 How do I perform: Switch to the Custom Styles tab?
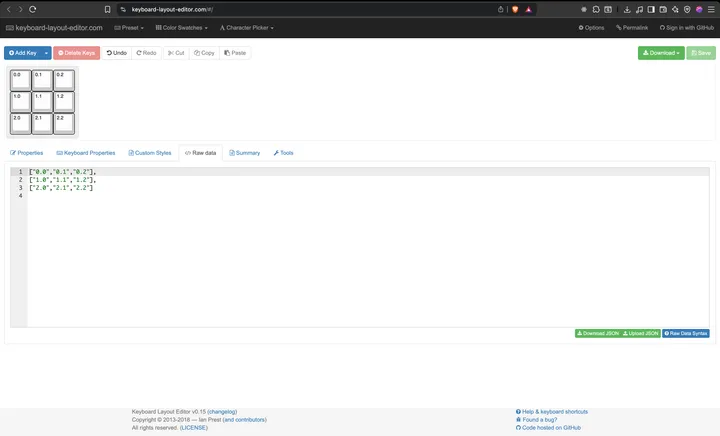click(x=150, y=153)
